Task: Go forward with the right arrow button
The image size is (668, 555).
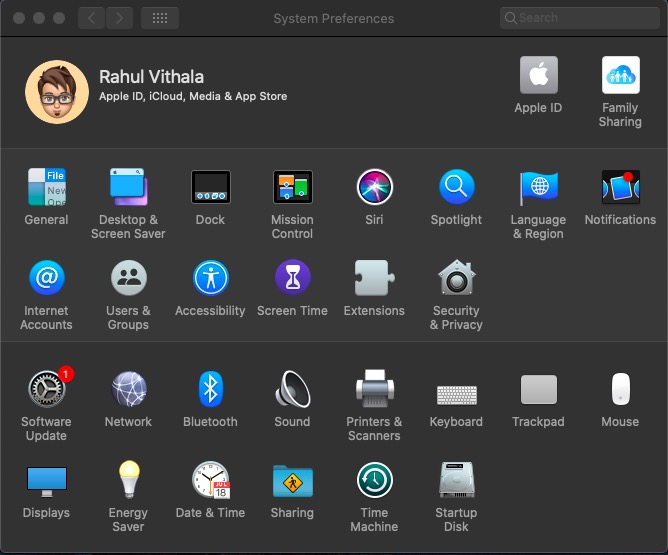Action: point(119,18)
